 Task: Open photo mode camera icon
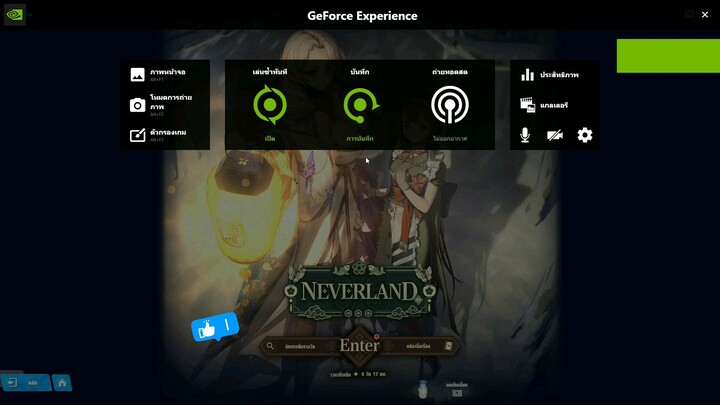pyautogui.click(x=137, y=105)
